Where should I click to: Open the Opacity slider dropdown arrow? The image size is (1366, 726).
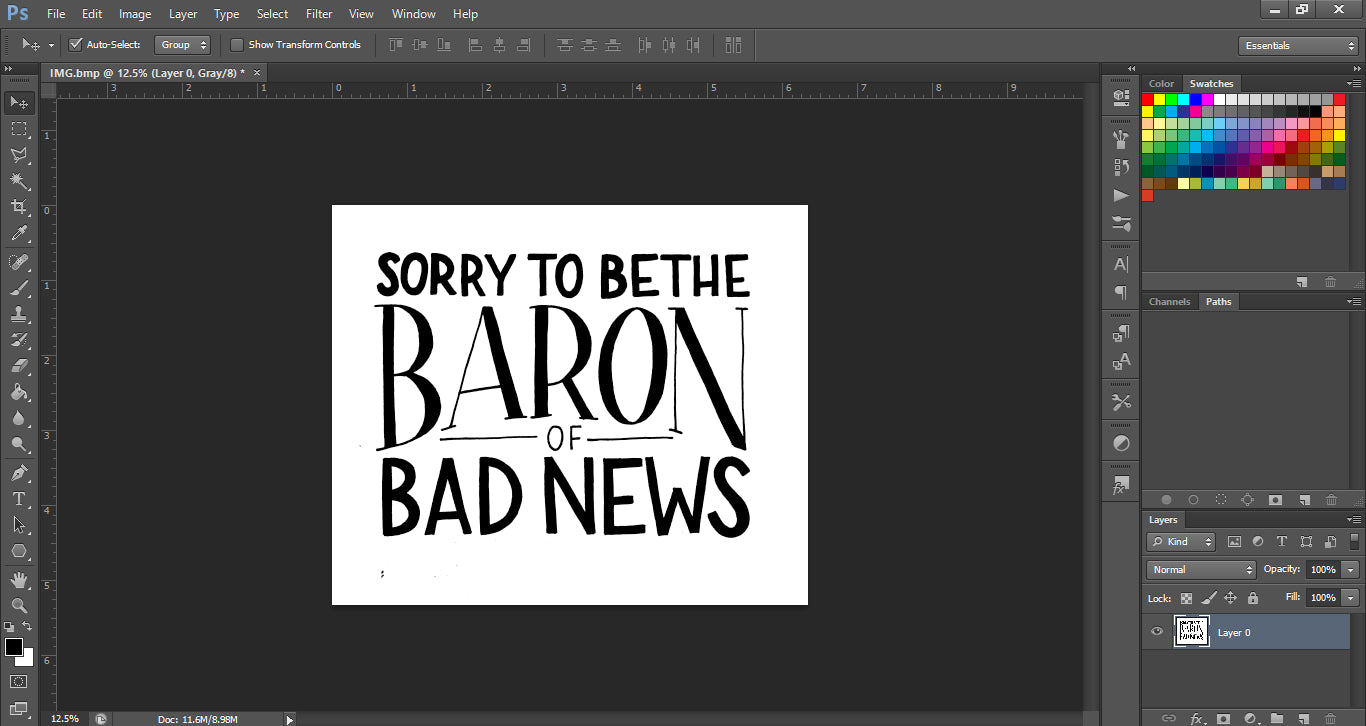(x=1351, y=569)
